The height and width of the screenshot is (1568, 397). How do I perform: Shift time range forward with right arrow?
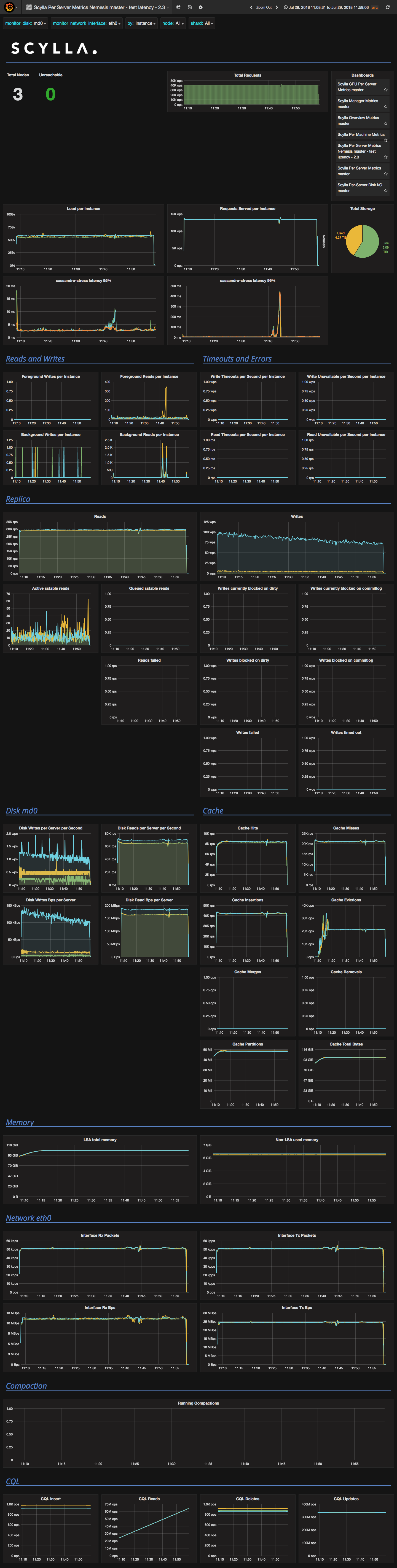[x=277, y=7]
